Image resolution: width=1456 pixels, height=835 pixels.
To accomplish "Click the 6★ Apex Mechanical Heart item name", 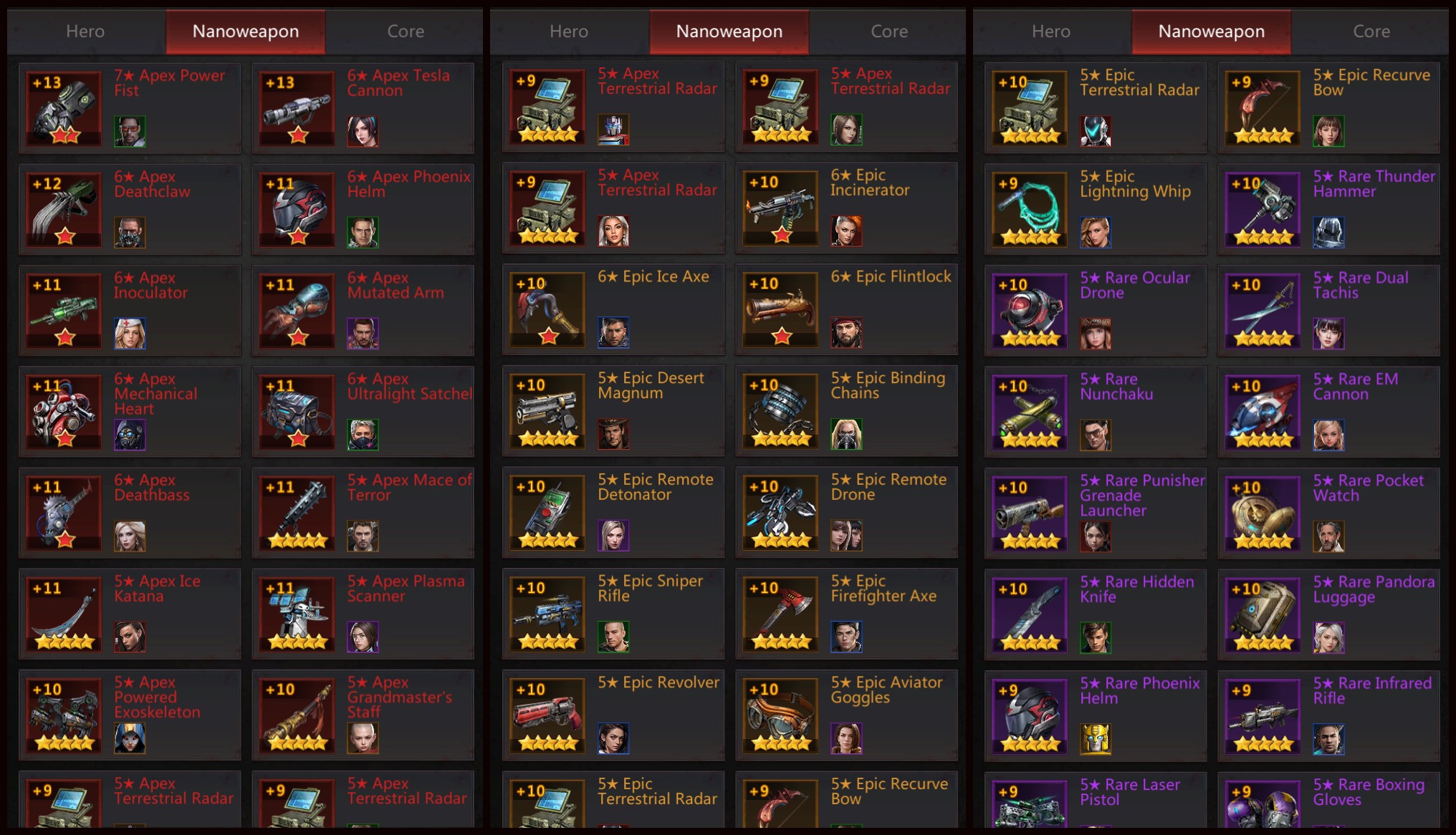I will (155, 394).
